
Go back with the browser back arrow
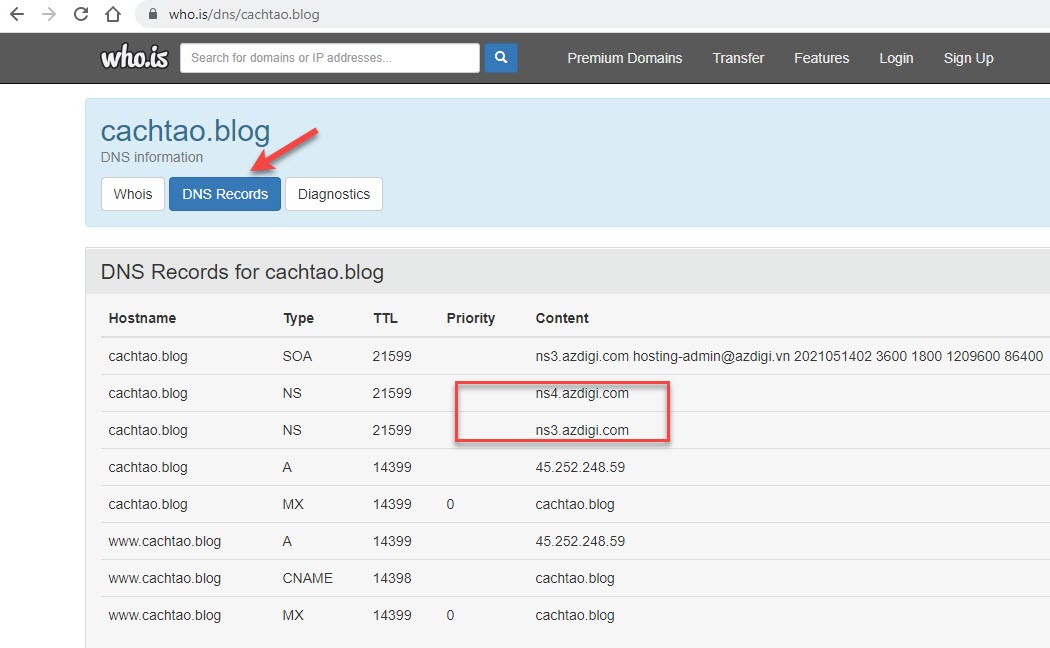[x=17, y=14]
